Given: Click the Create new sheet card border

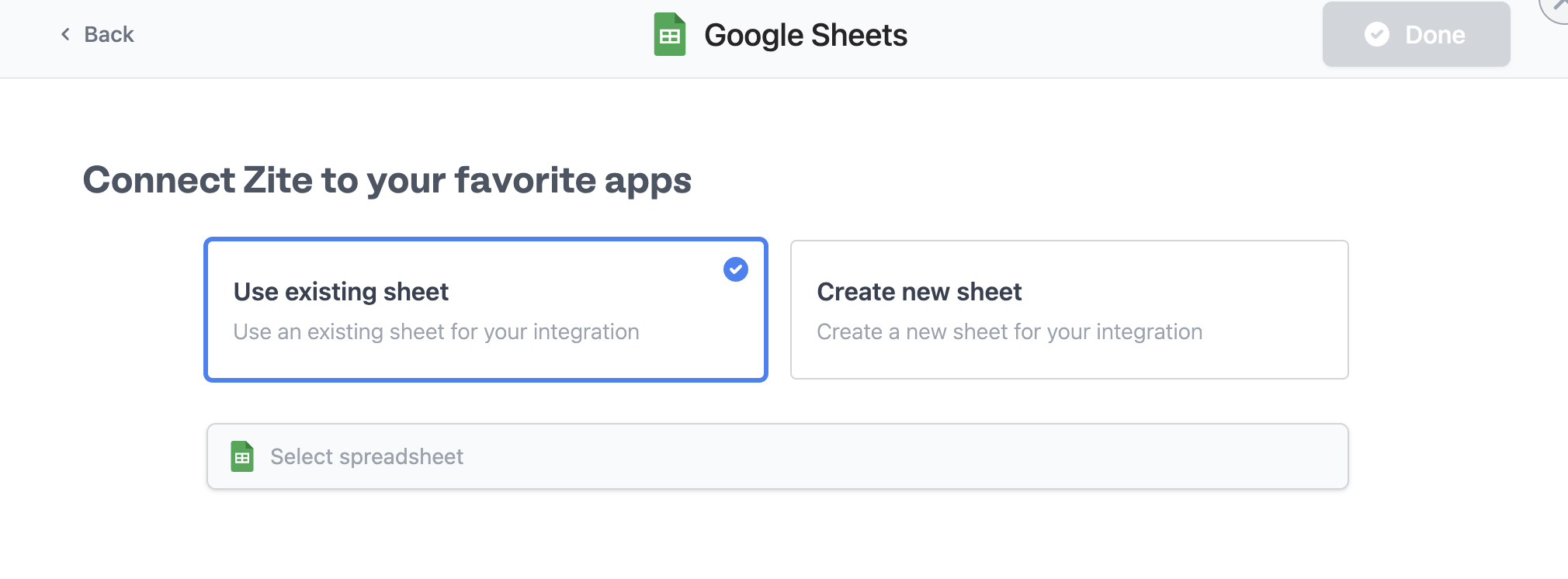Looking at the screenshot, I should pos(1070,242).
